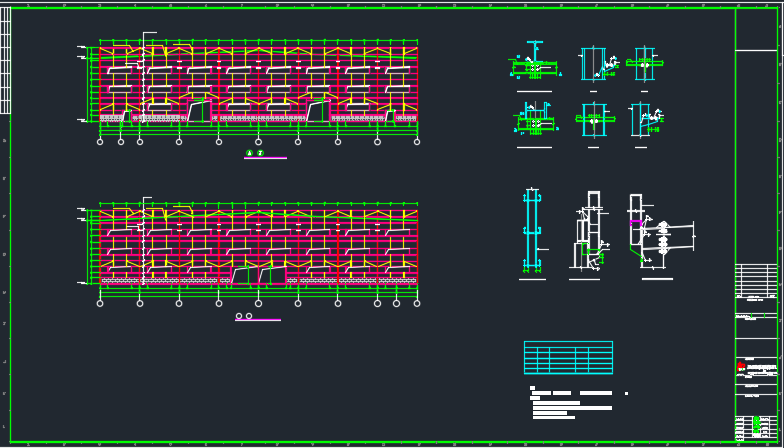Select the white column section detail with green bracket

point(590,231)
